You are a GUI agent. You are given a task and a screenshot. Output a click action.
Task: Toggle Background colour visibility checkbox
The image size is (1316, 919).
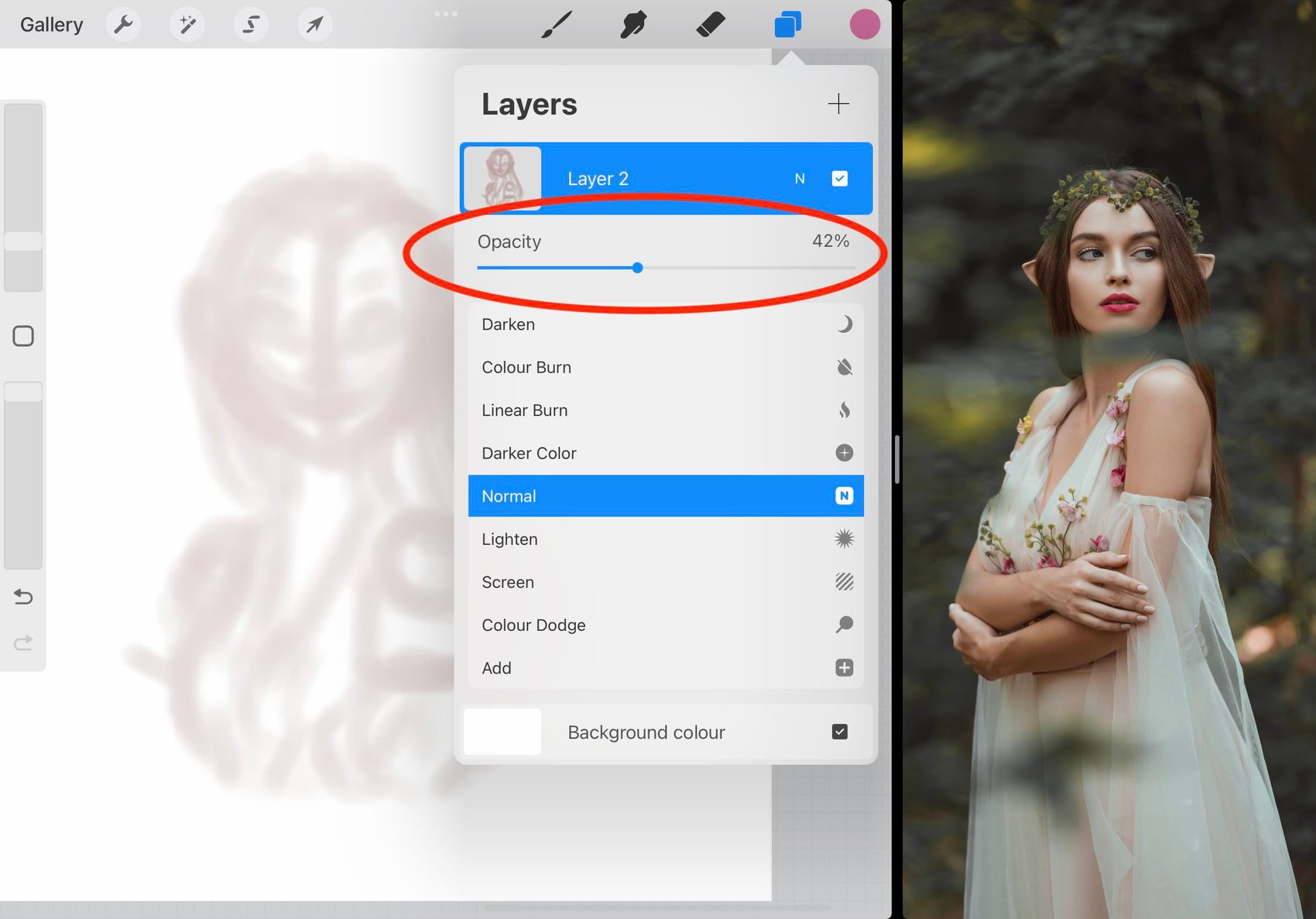tap(840, 732)
